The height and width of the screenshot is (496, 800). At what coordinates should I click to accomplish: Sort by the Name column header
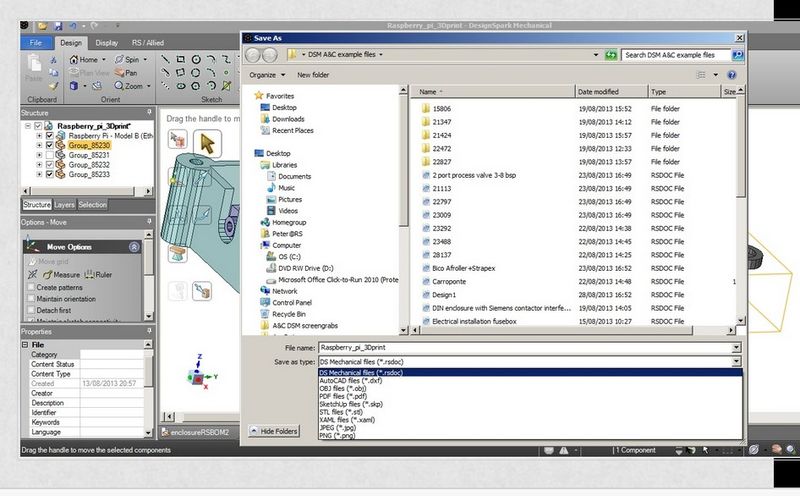coord(493,92)
